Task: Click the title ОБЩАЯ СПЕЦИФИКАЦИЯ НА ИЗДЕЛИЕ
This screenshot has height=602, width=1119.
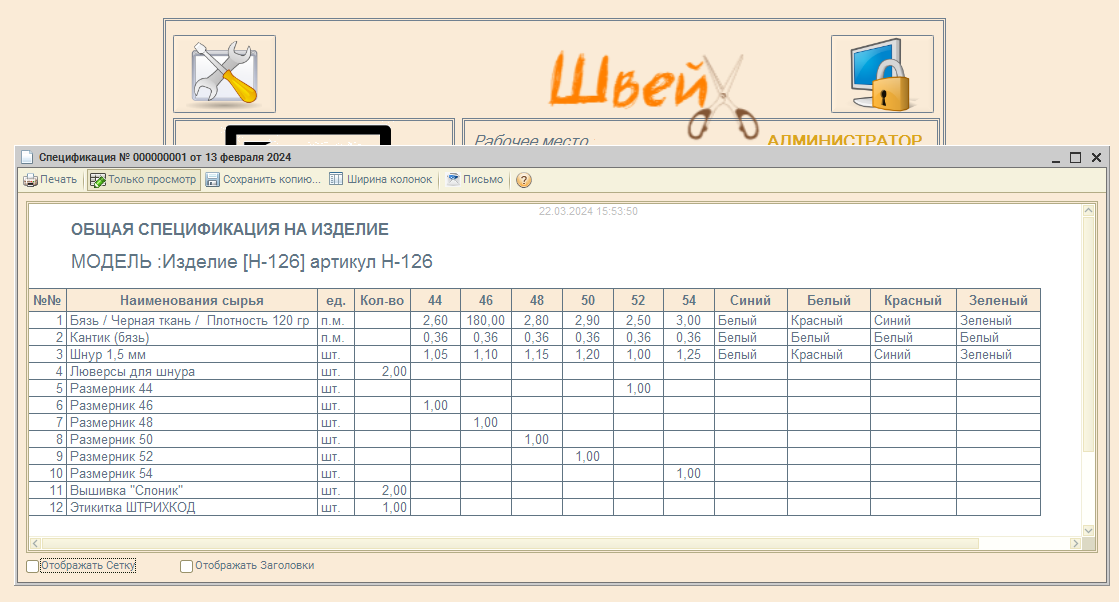Action: click(230, 230)
